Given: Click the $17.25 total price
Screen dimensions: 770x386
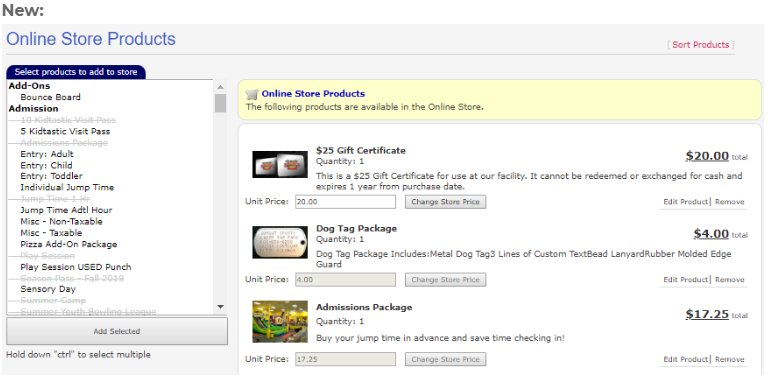Looking at the screenshot, I should [x=707, y=314].
